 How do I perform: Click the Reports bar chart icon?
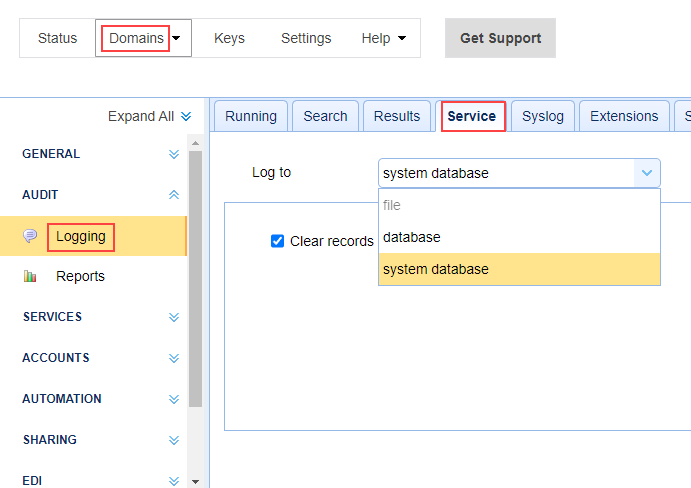pos(31,277)
